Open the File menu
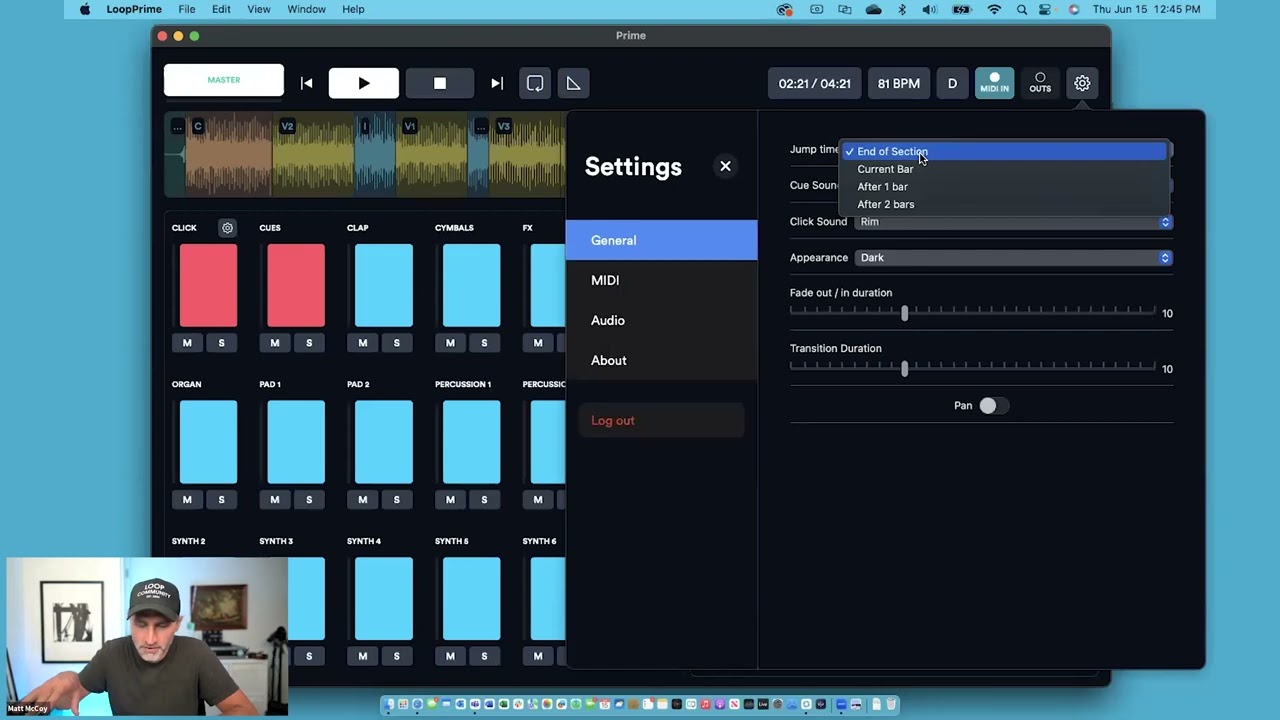1280x720 pixels. [187, 9]
